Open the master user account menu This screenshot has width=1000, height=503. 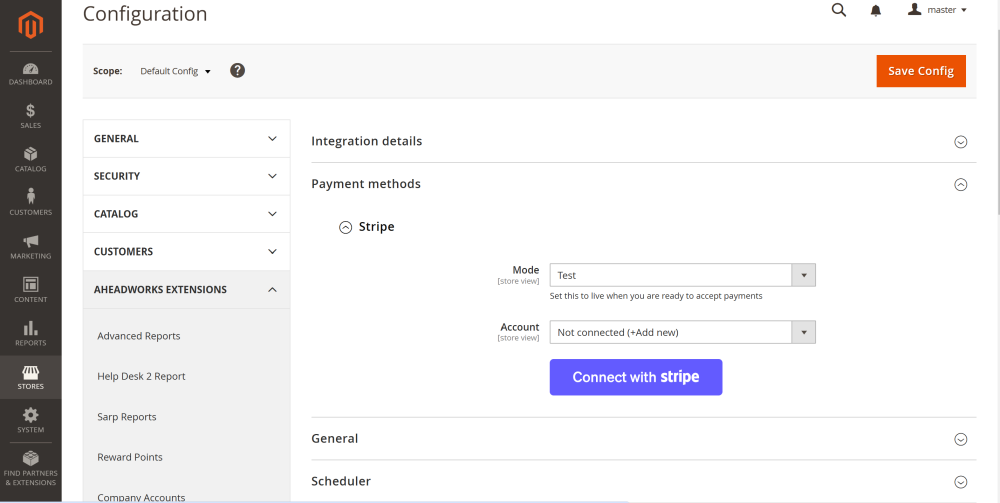click(938, 10)
